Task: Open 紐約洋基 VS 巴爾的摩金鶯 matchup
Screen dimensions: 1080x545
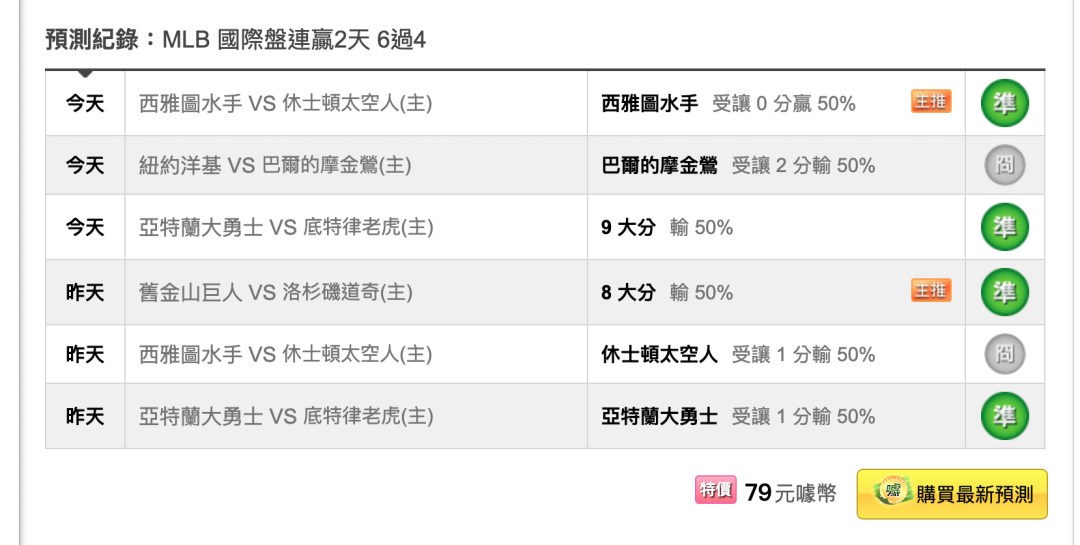Action: tap(275, 165)
